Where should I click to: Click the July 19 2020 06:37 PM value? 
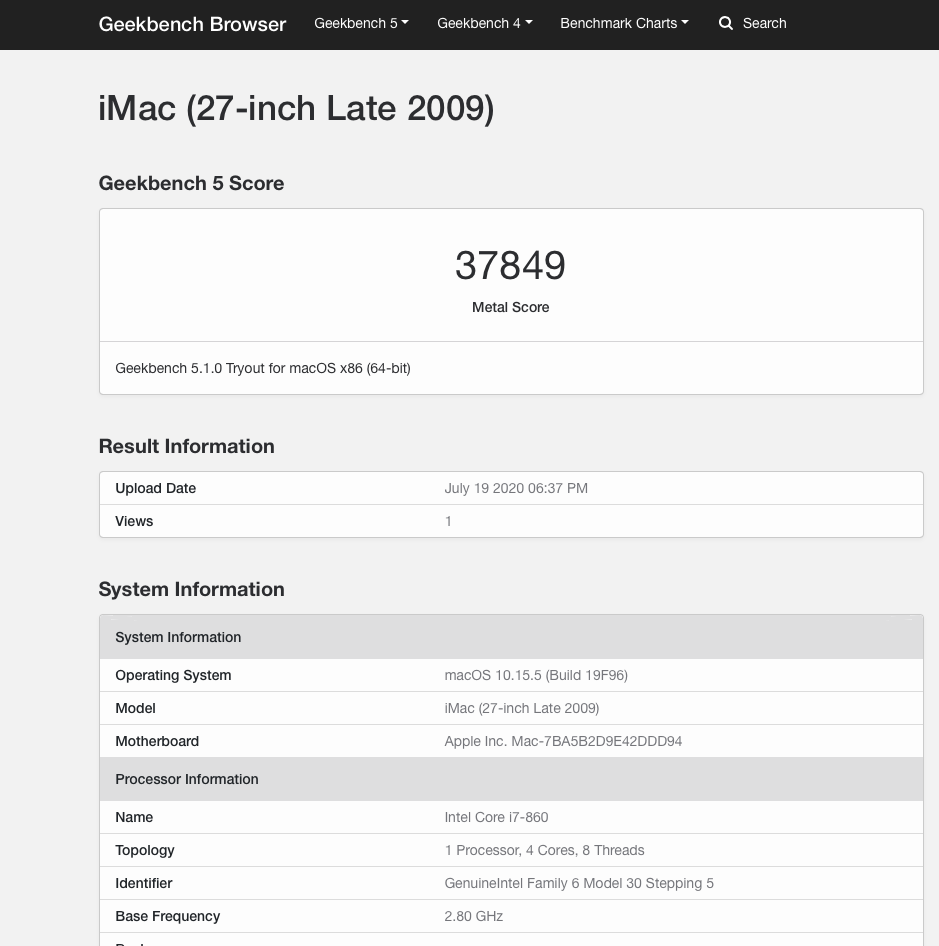(x=516, y=488)
